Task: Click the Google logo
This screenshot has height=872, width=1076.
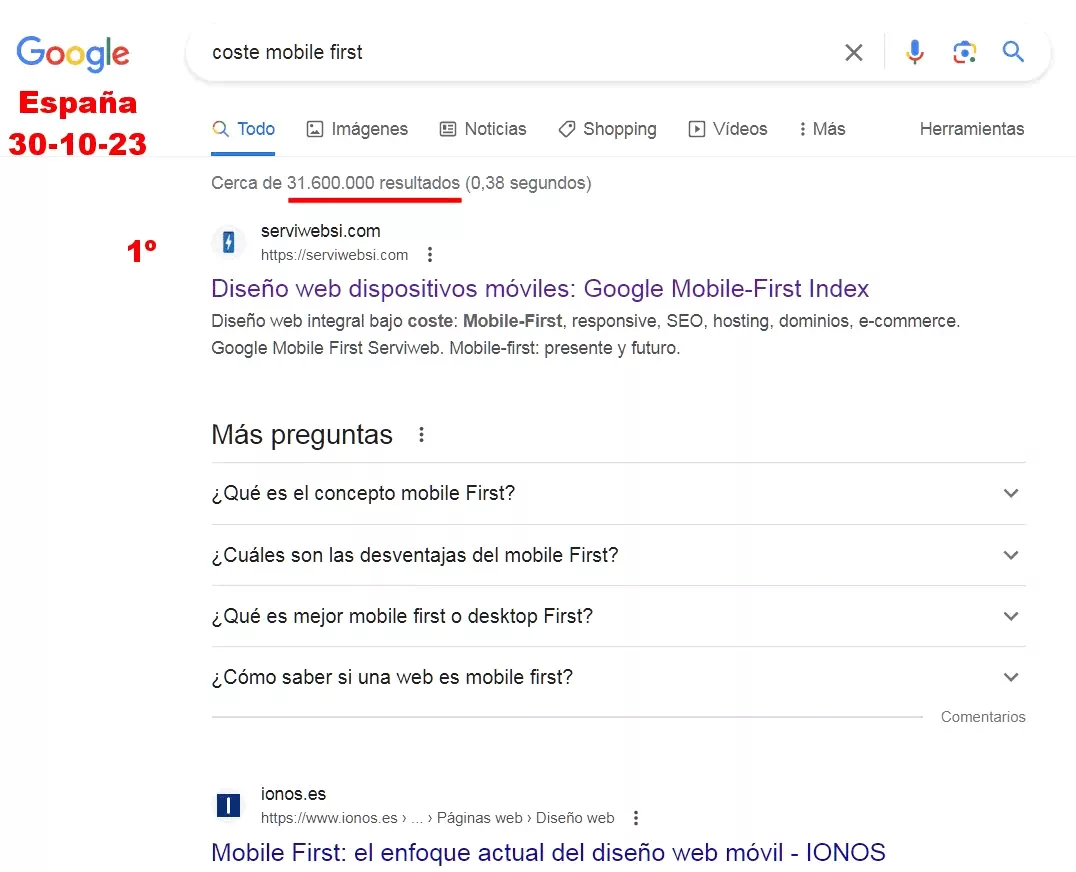Action: tap(73, 52)
